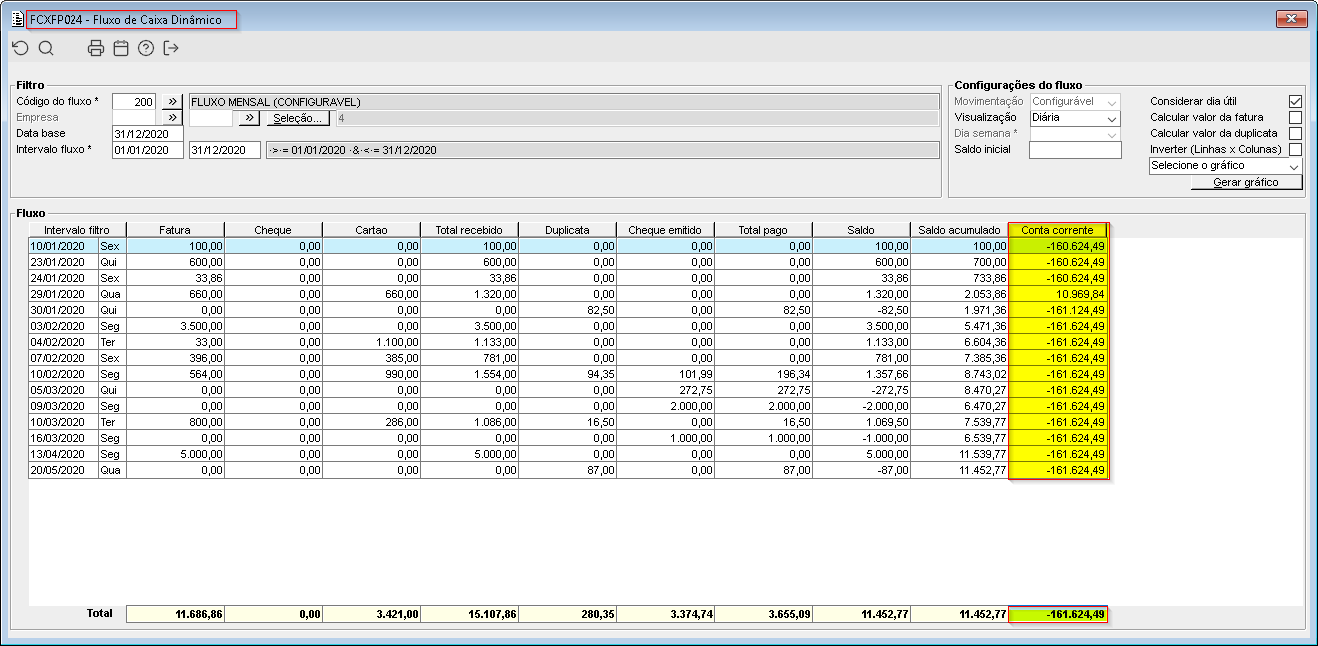The width and height of the screenshot is (1318, 646).
Task: Click the magnifier search toolbar icon
Action: (46, 48)
